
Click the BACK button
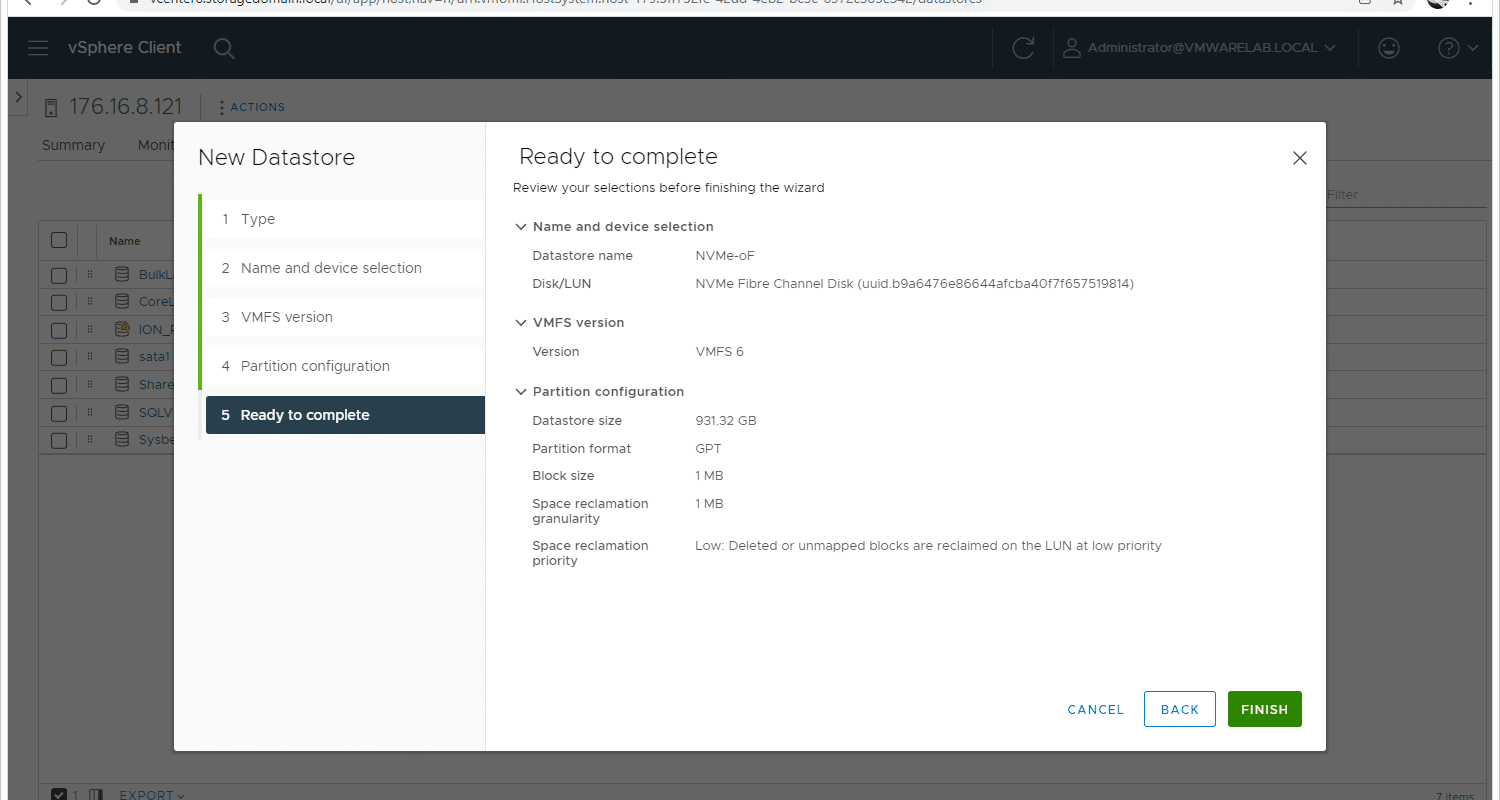[x=1180, y=709]
